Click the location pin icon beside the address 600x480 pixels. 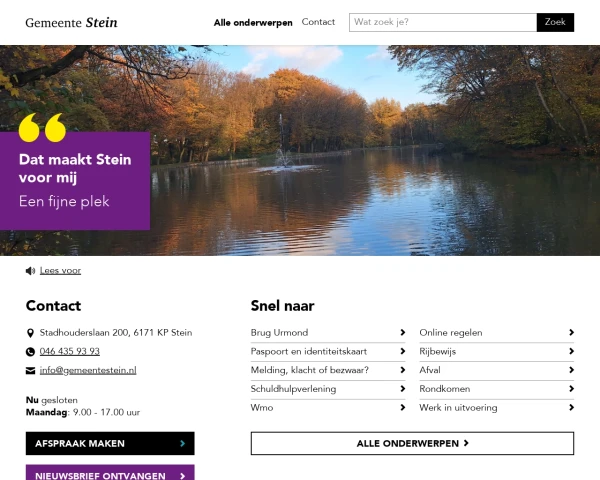[x=30, y=333]
